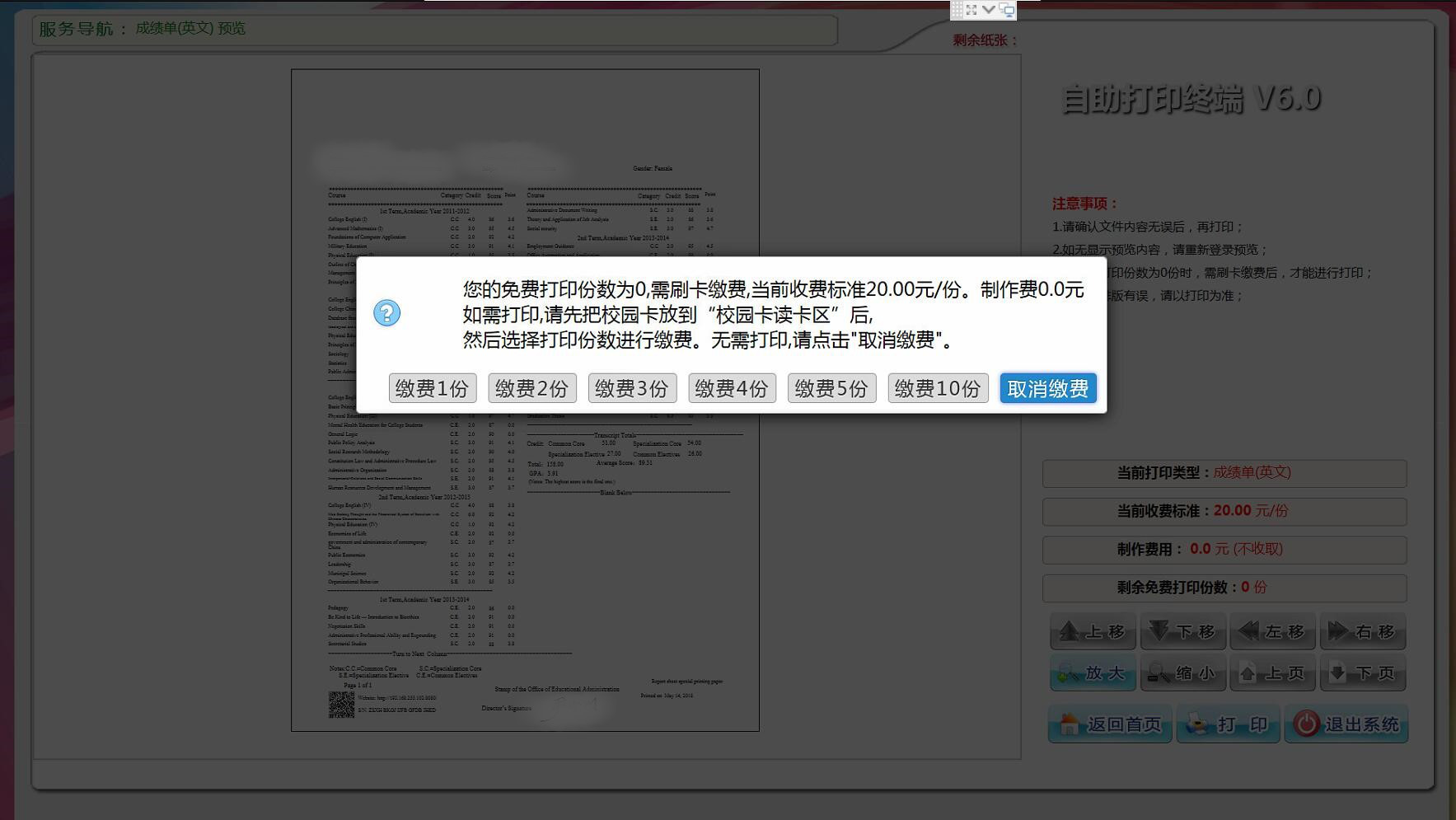Shift preview right using 右移

click(1362, 632)
